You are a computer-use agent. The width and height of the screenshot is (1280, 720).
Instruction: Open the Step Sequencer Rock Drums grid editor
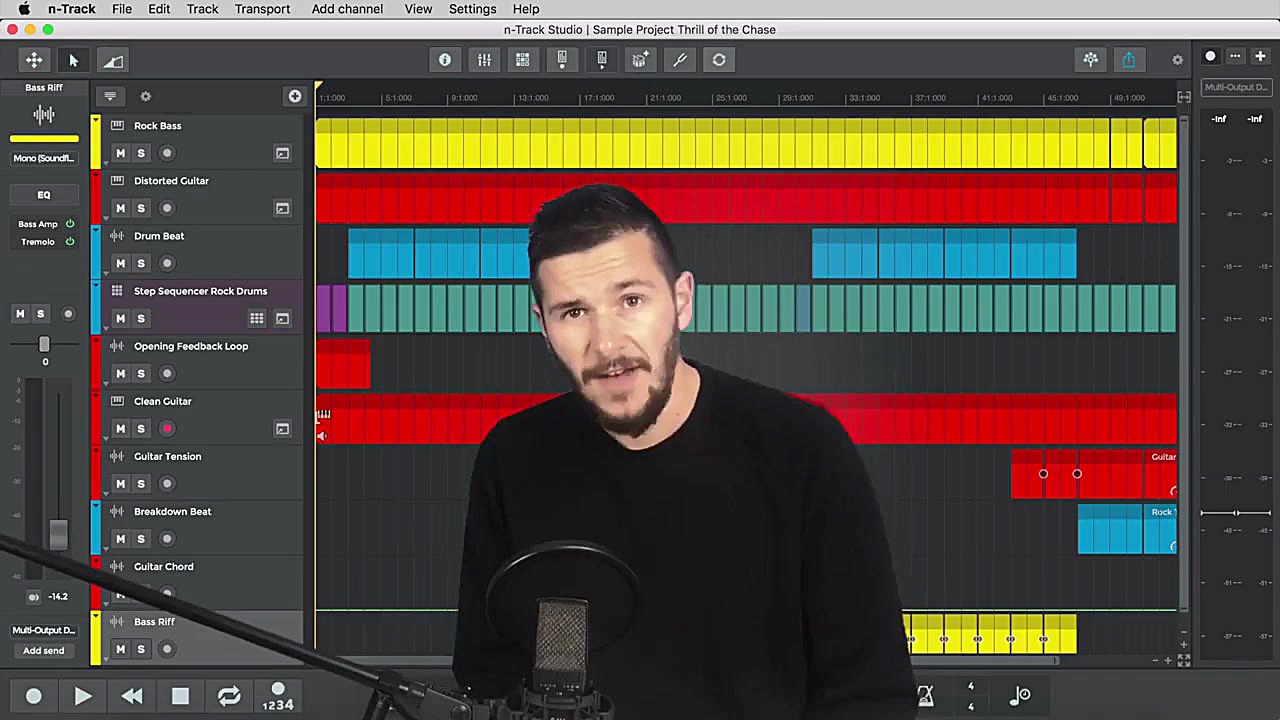[257, 318]
